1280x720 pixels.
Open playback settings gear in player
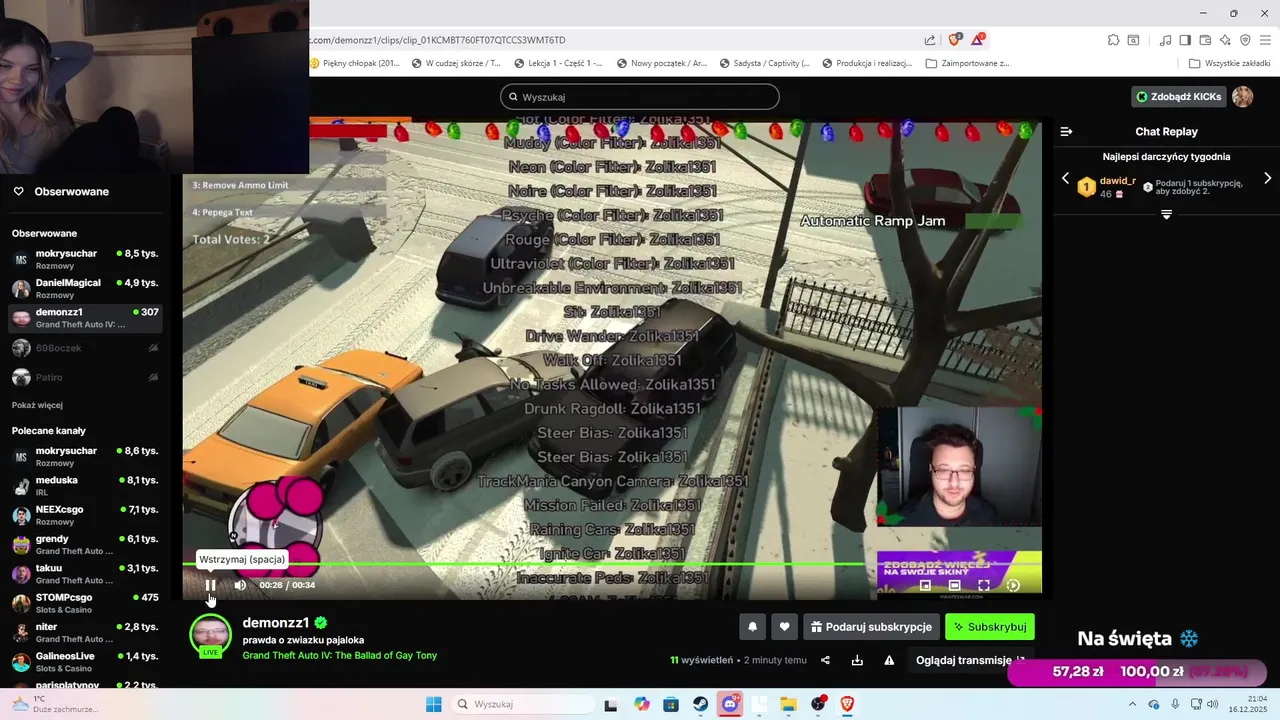(x=1013, y=585)
